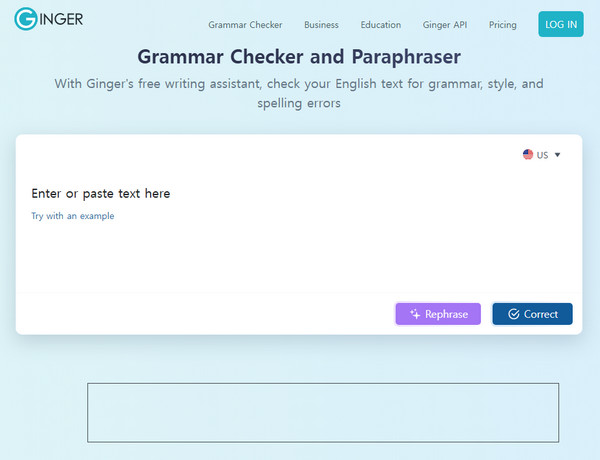This screenshot has width=600, height=460.
Task: Open the Ginger API page
Action: point(445,25)
